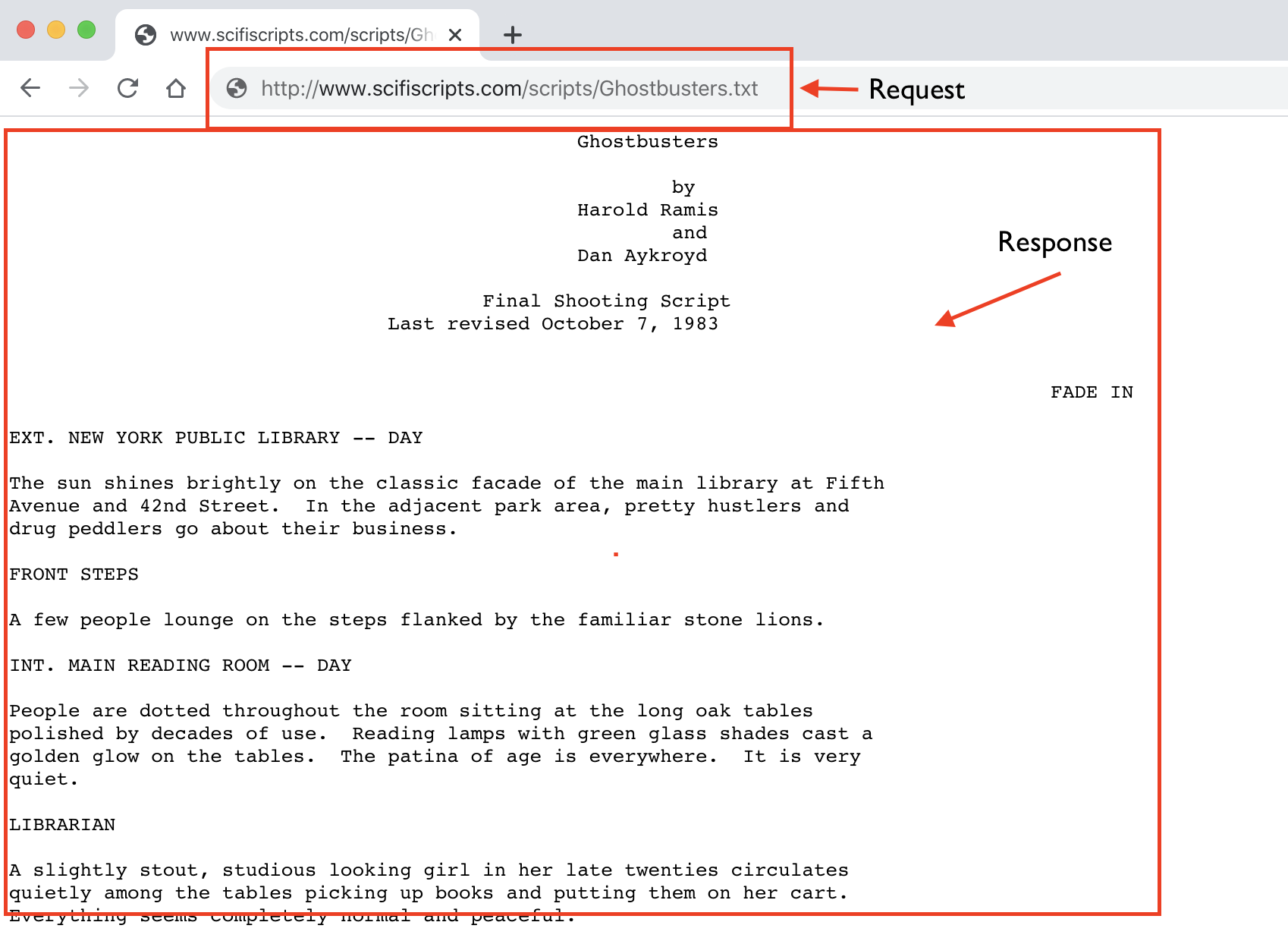Click the "Harold Ramis" author line

(647, 210)
